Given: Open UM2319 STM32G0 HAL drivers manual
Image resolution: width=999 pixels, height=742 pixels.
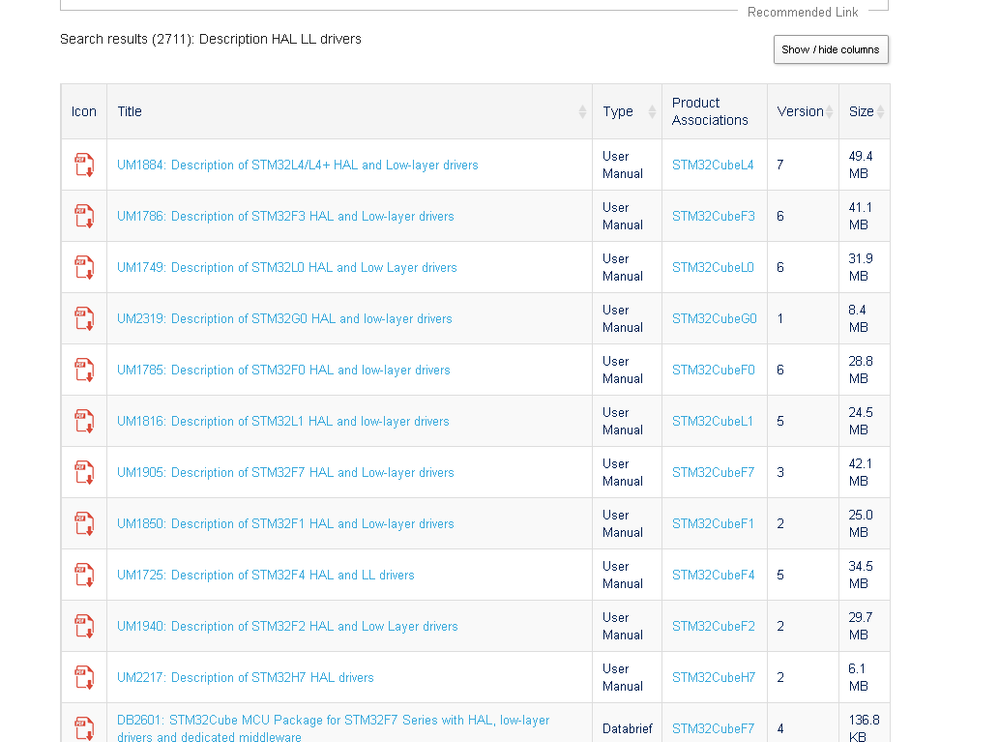Looking at the screenshot, I should pyautogui.click(x=284, y=318).
